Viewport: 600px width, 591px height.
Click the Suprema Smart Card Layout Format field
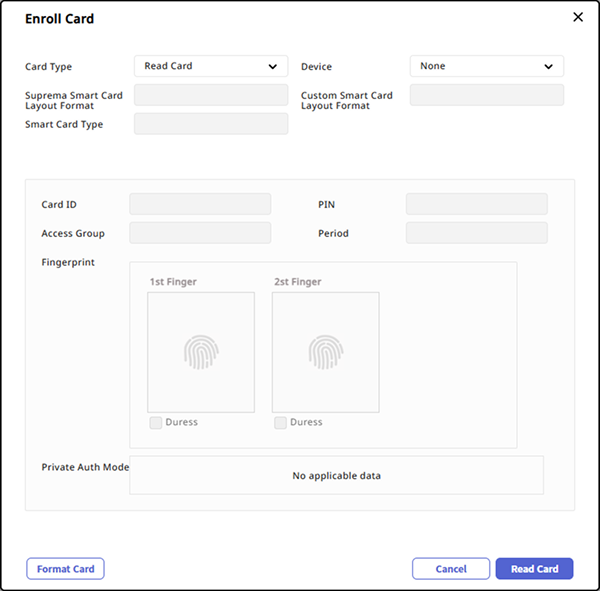coord(210,95)
